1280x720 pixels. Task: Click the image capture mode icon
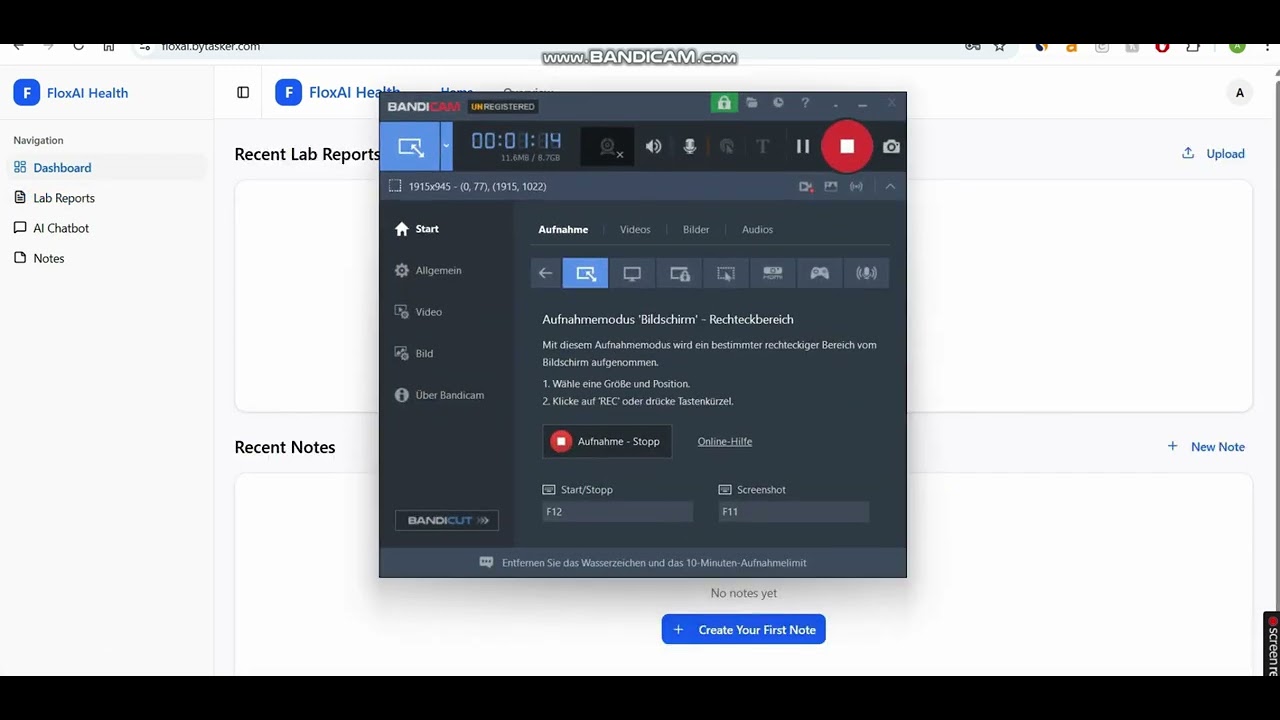coord(831,186)
